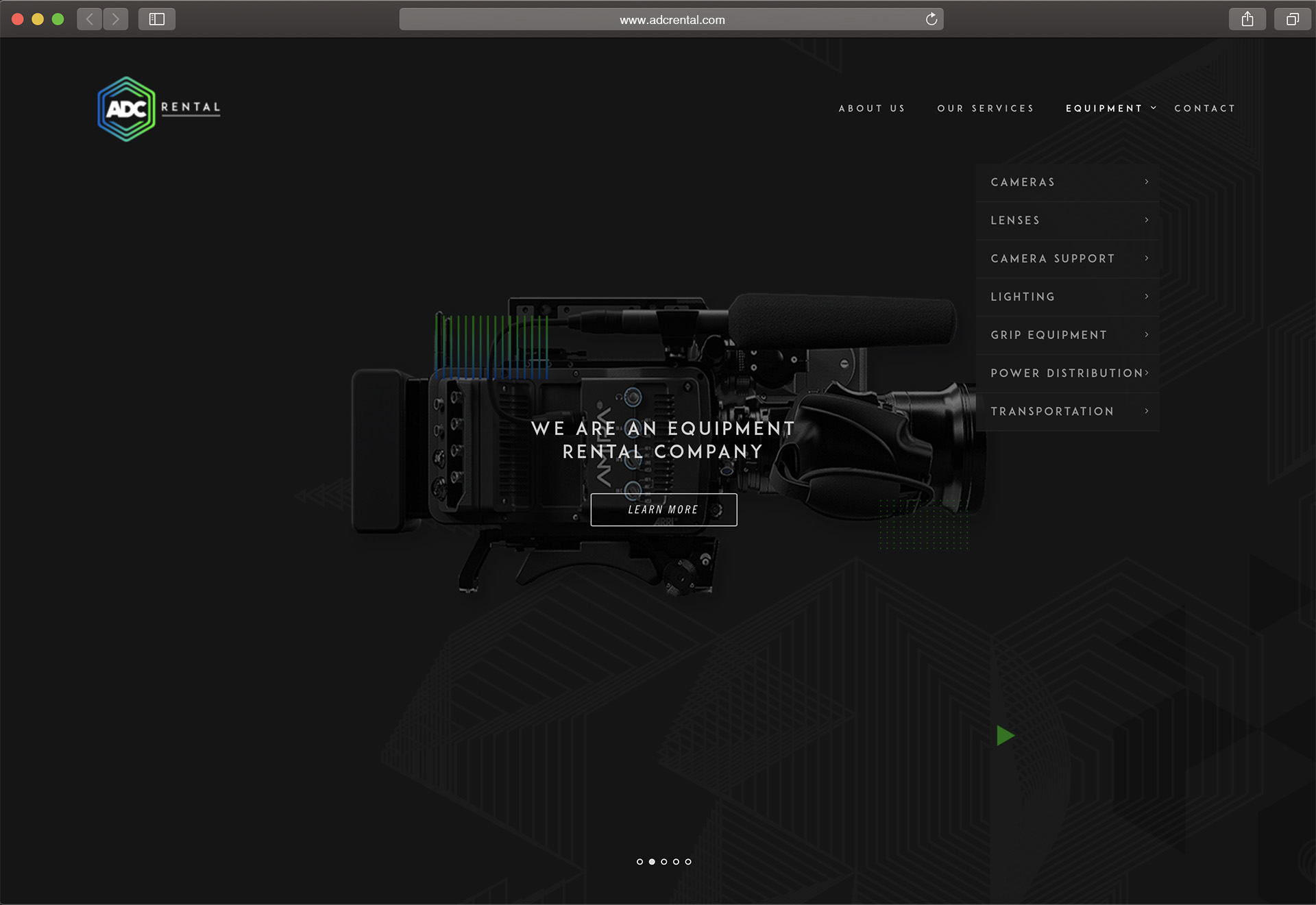Select the last carousel dot
Image resolution: width=1316 pixels, height=905 pixels.
(x=688, y=862)
